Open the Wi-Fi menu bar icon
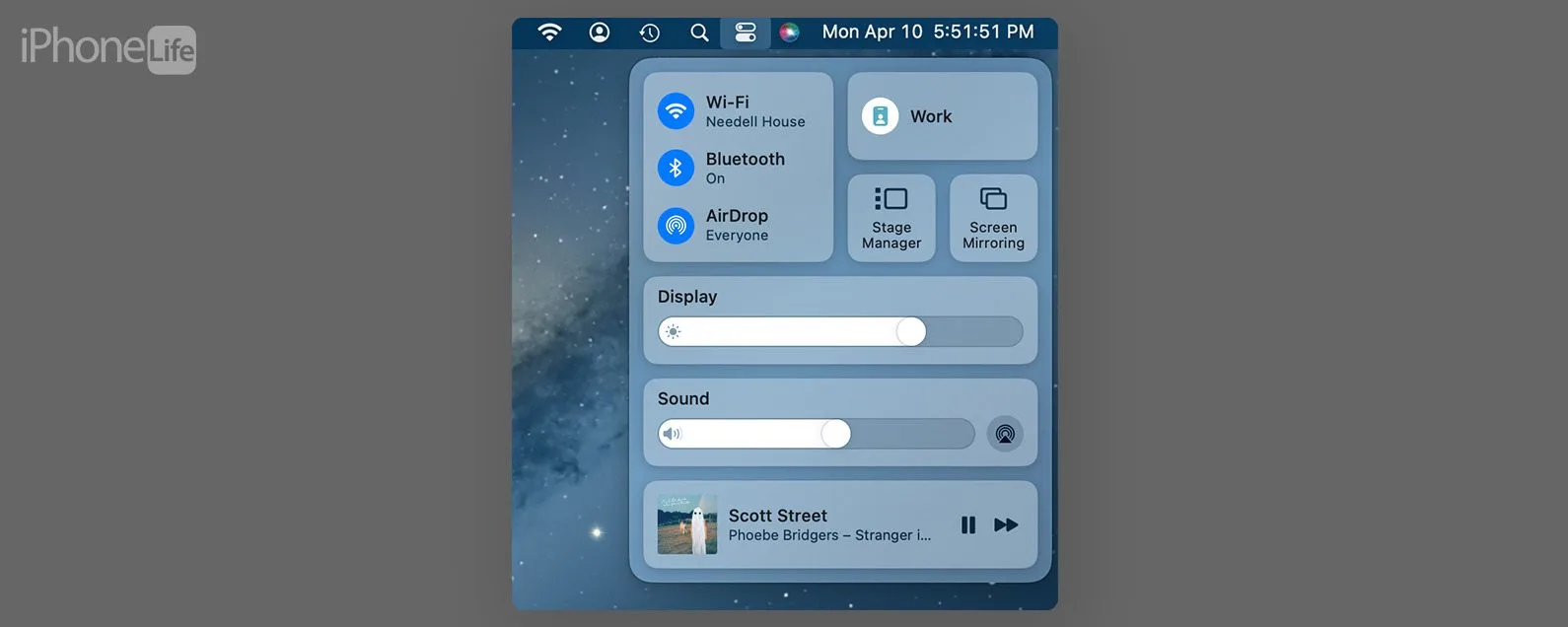This screenshot has height=627, width=1568. [x=549, y=33]
